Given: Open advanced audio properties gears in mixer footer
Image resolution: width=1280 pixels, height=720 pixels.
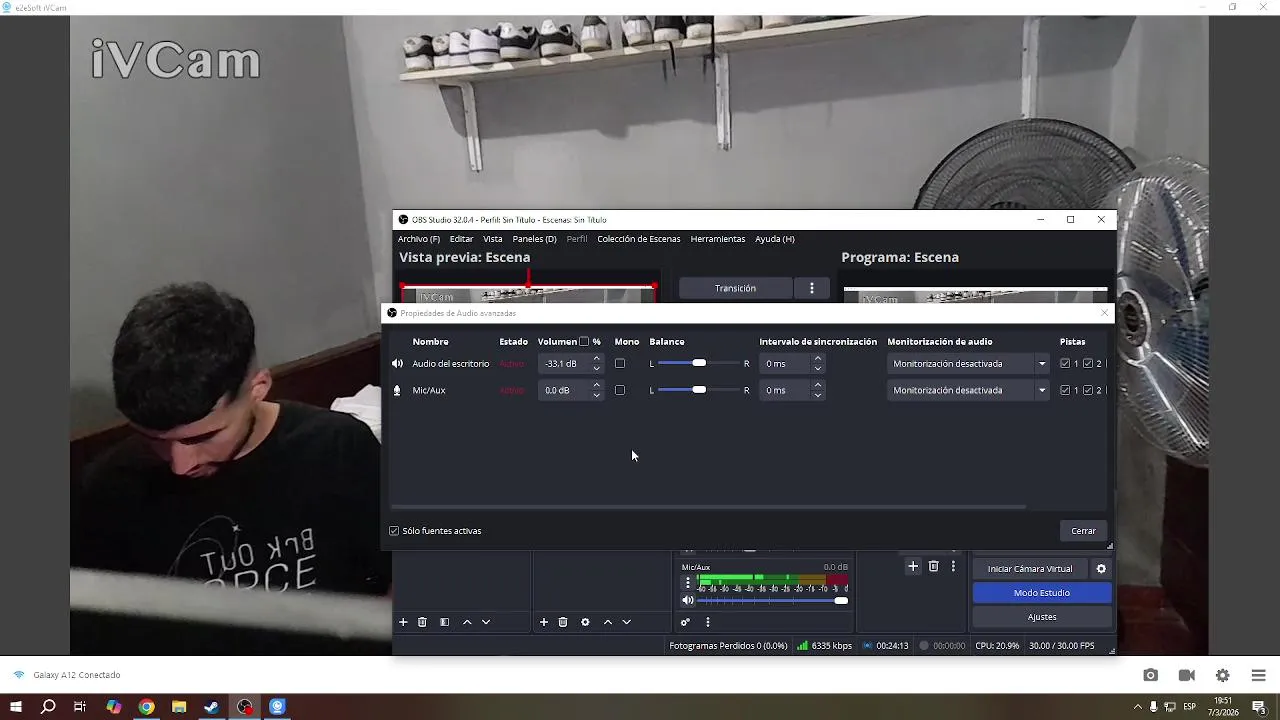Looking at the screenshot, I should [x=685, y=622].
